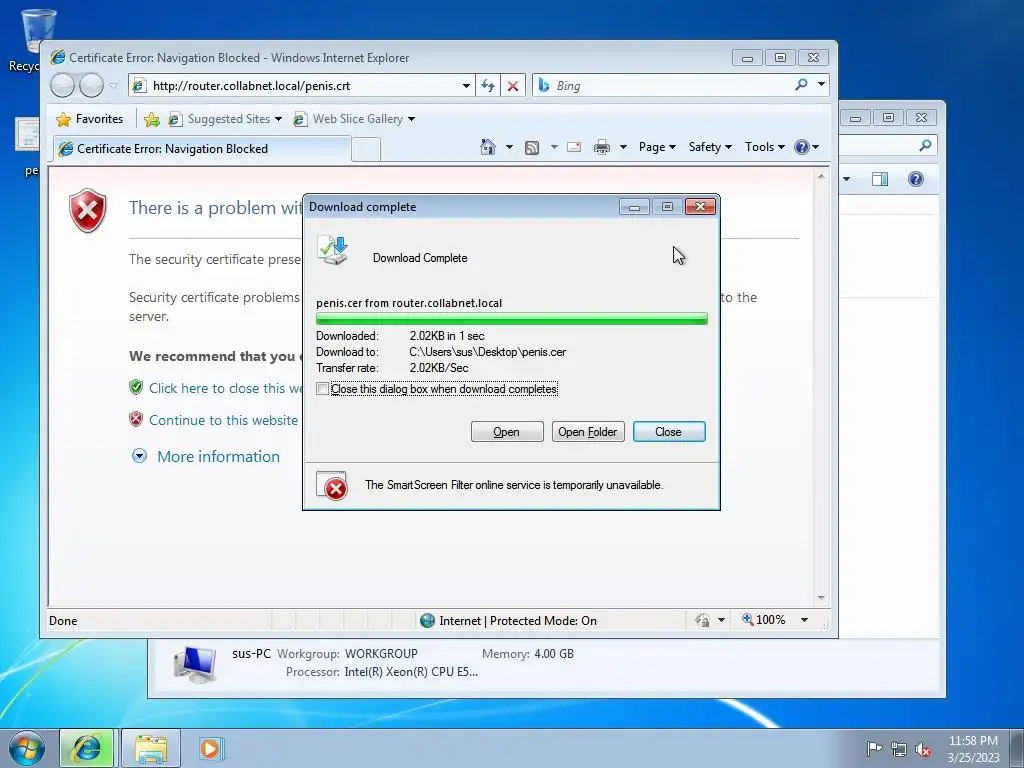Expand the Home button dropdown arrow
This screenshot has height=768, width=1024.
(509, 147)
